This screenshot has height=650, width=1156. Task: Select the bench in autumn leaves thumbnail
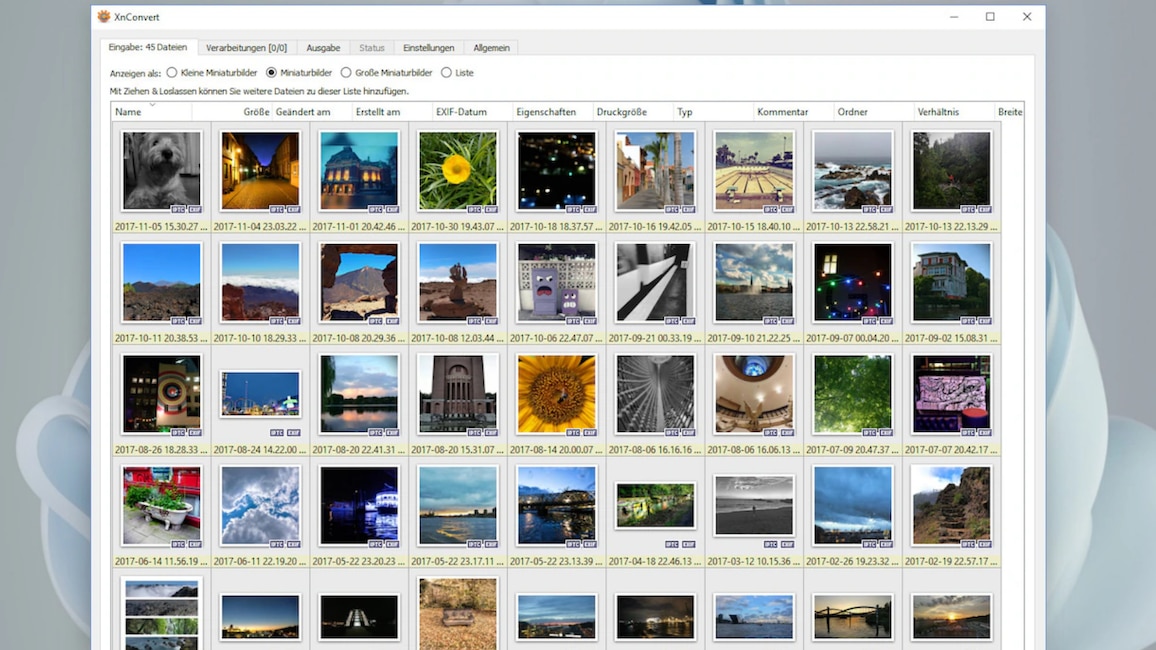point(458,614)
